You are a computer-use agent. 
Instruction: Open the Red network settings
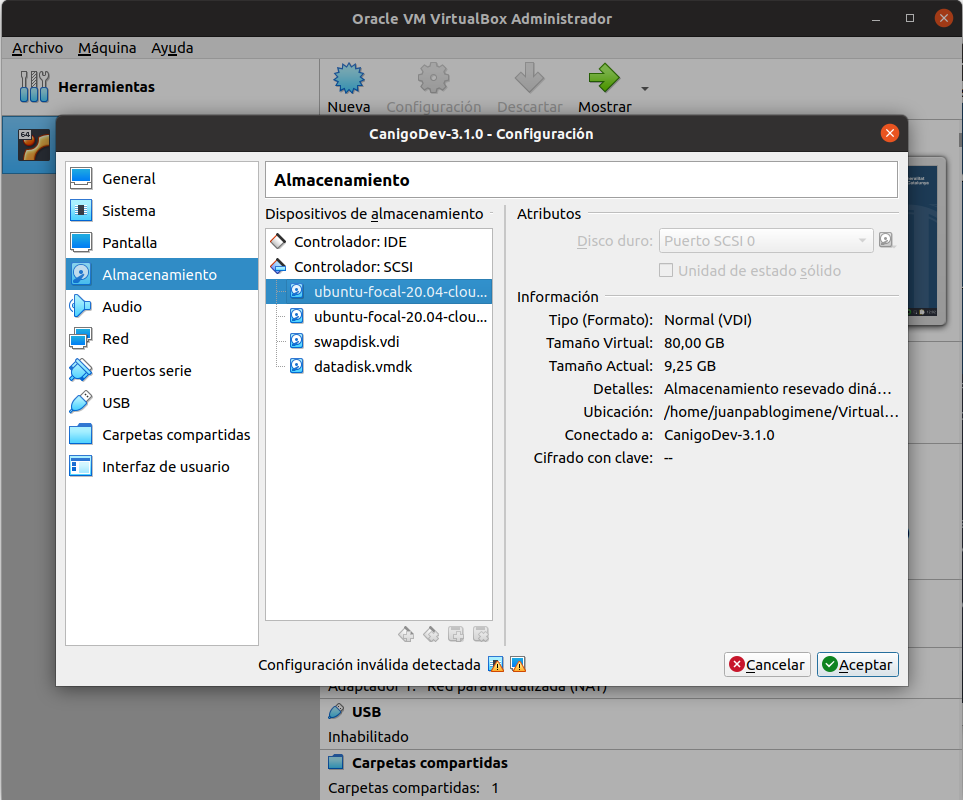(x=162, y=338)
